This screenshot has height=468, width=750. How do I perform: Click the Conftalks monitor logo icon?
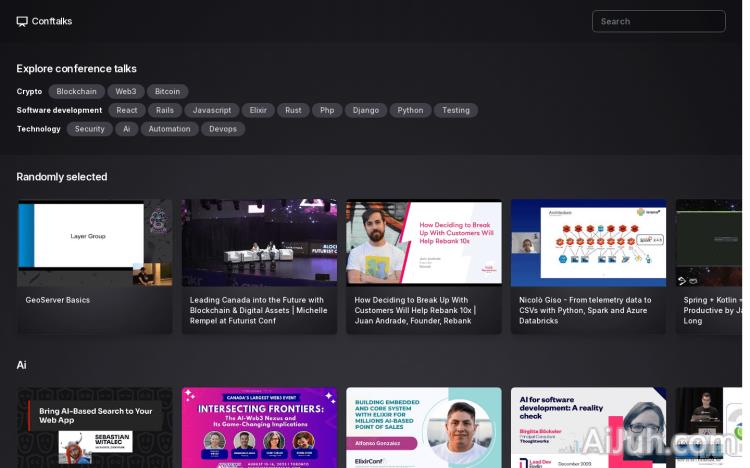22,21
